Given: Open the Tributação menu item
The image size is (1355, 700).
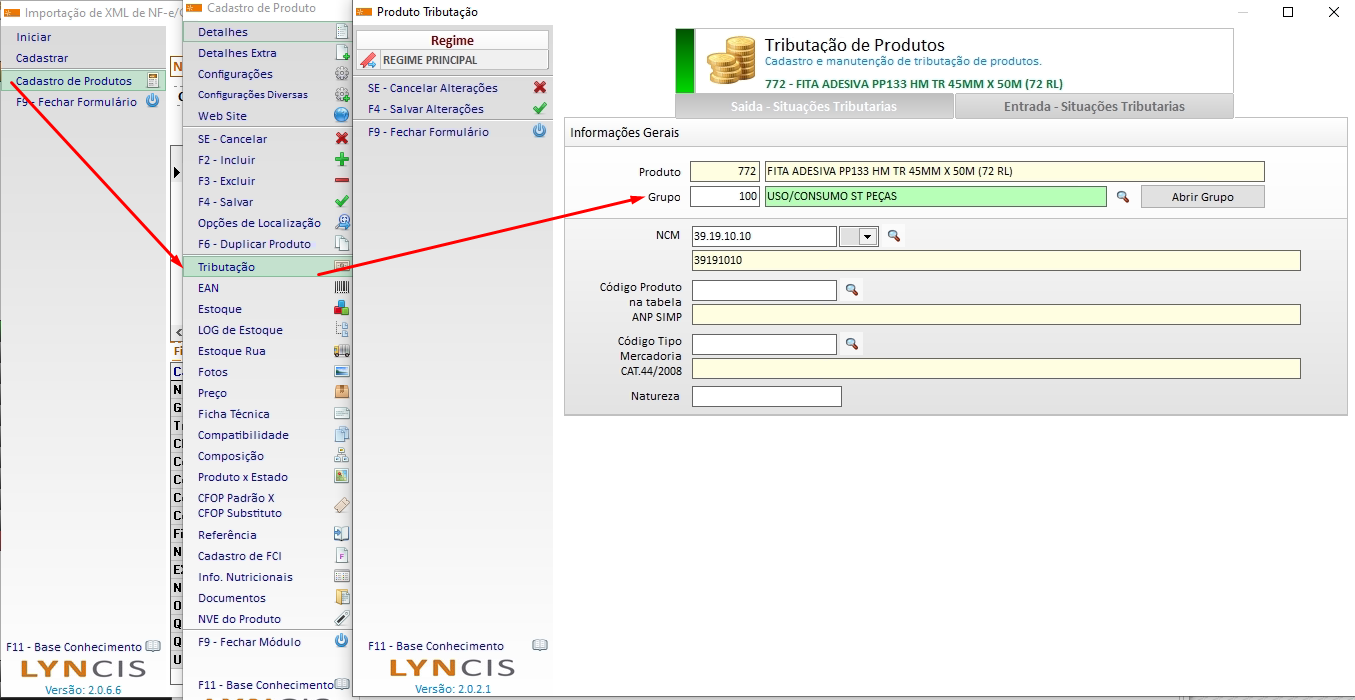Looking at the screenshot, I should click(x=227, y=267).
